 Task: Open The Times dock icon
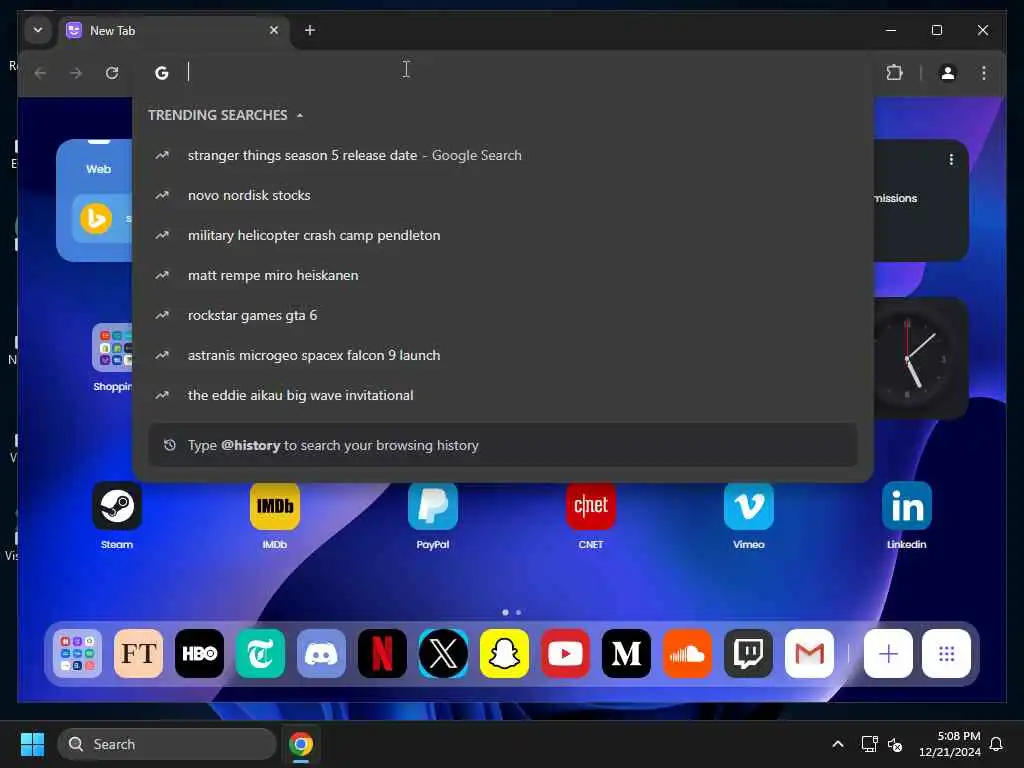261,654
